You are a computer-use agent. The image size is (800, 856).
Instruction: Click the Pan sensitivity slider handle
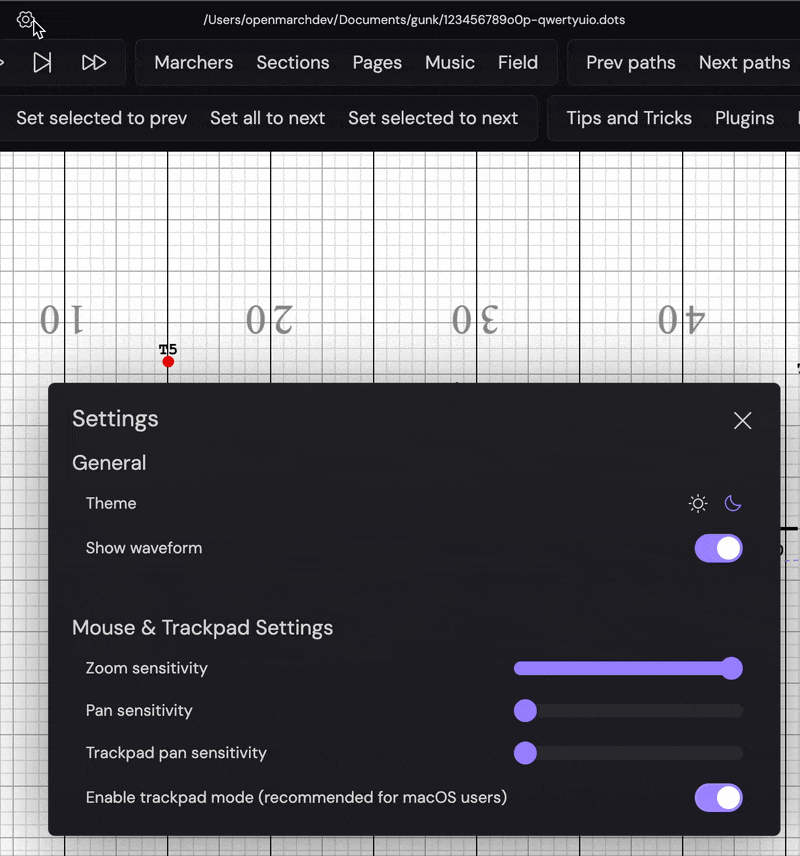(x=525, y=711)
